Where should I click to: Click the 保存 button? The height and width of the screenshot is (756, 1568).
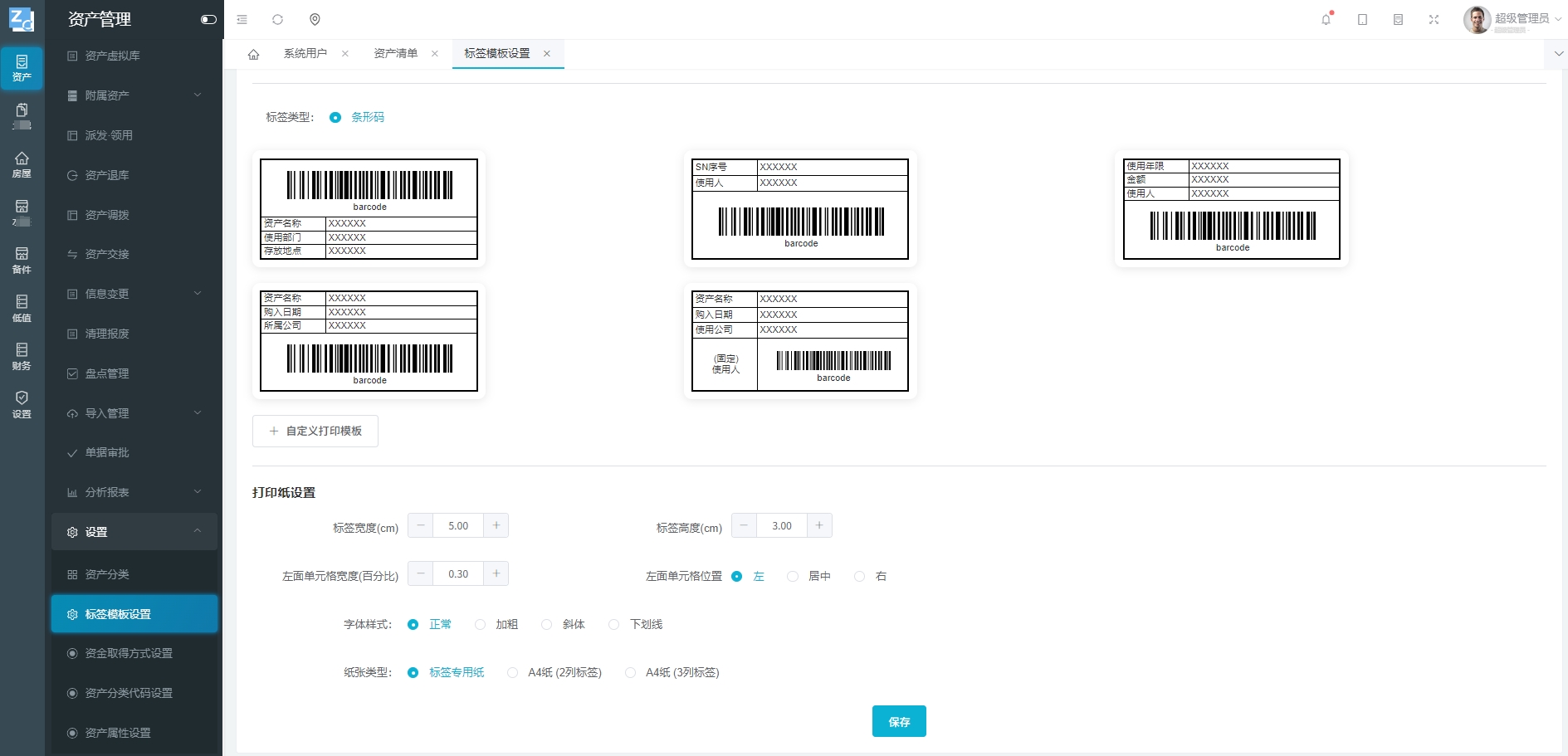click(899, 721)
